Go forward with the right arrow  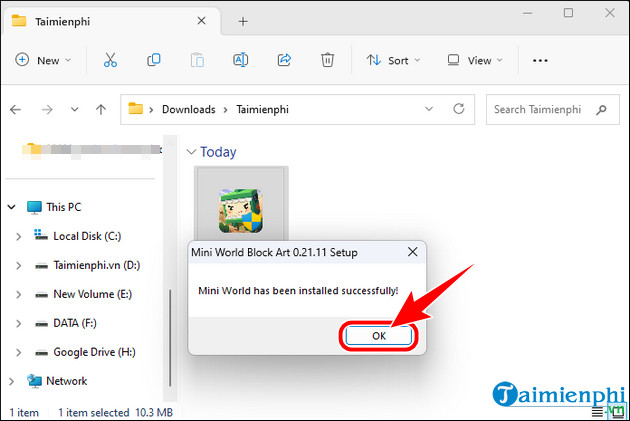(x=47, y=109)
